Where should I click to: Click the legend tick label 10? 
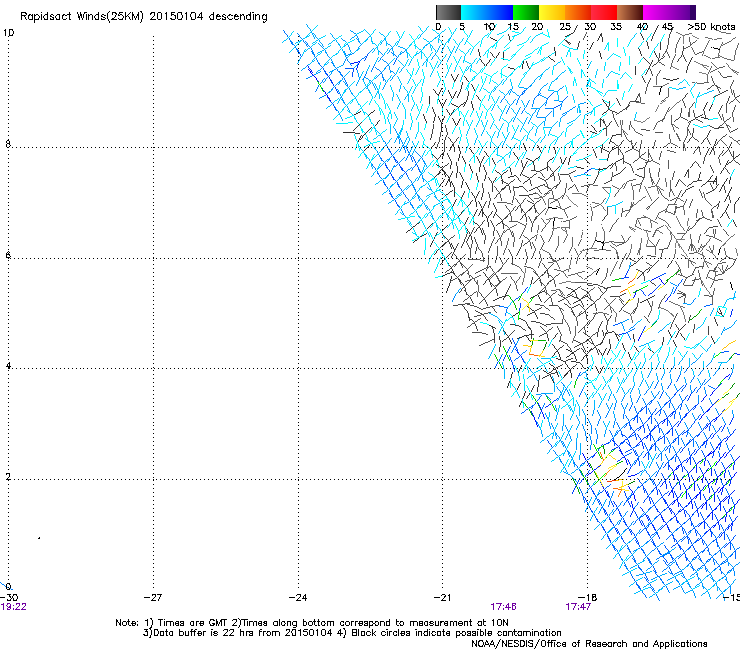click(489, 27)
